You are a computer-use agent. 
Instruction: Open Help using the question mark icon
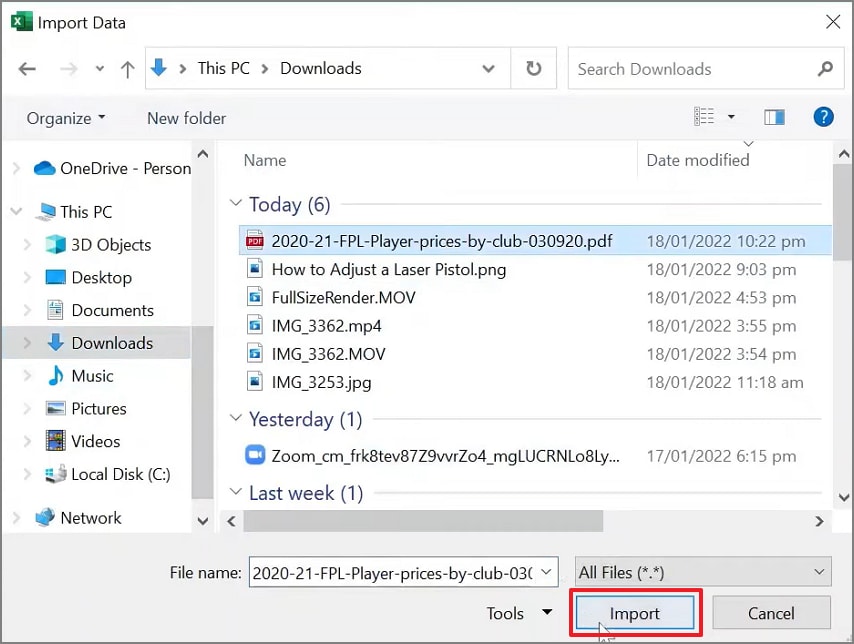click(823, 117)
